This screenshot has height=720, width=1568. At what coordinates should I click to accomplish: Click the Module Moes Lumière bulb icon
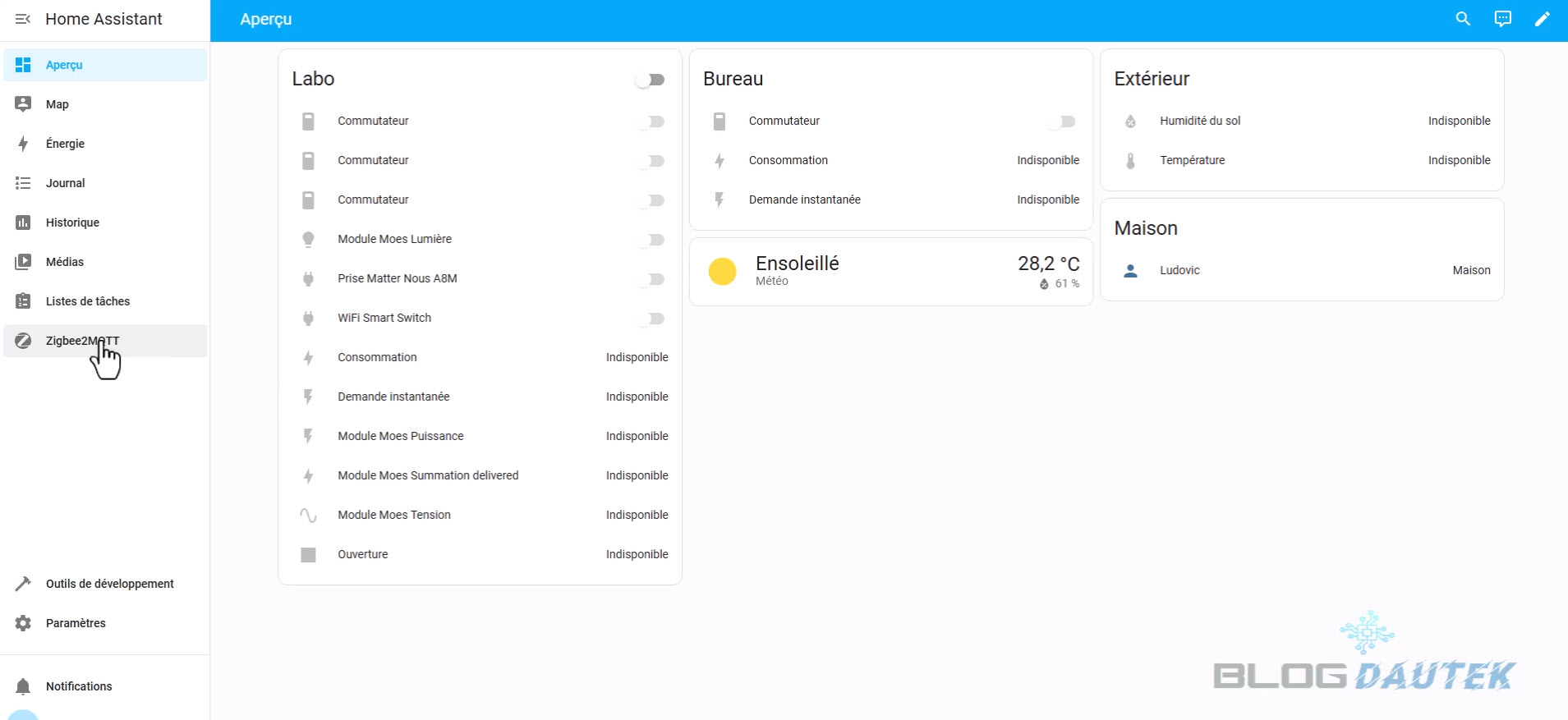click(x=308, y=239)
